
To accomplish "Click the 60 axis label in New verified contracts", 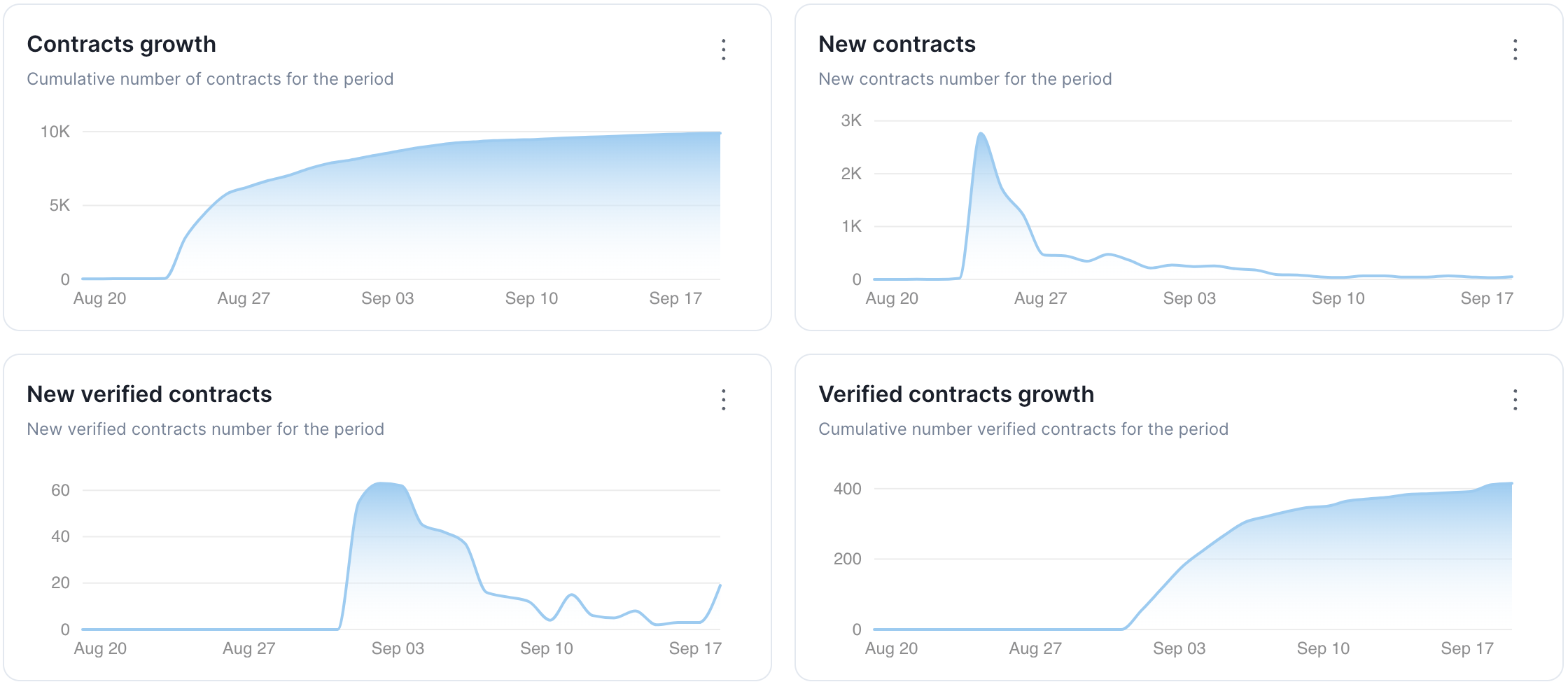I will click(60, 490).
